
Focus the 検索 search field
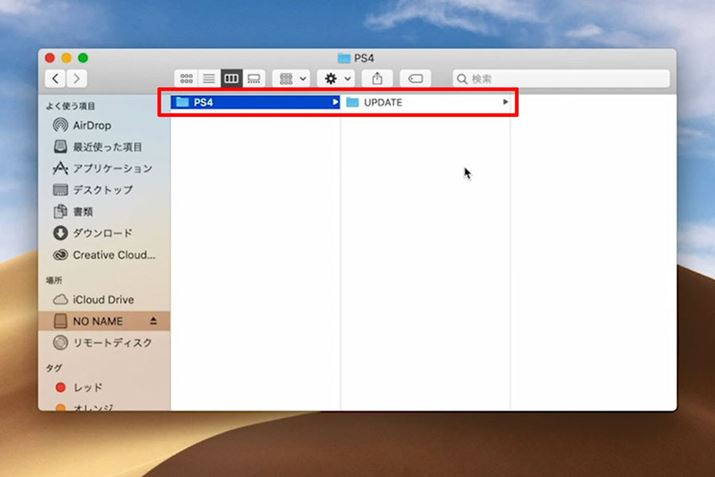tap(561, 79)
